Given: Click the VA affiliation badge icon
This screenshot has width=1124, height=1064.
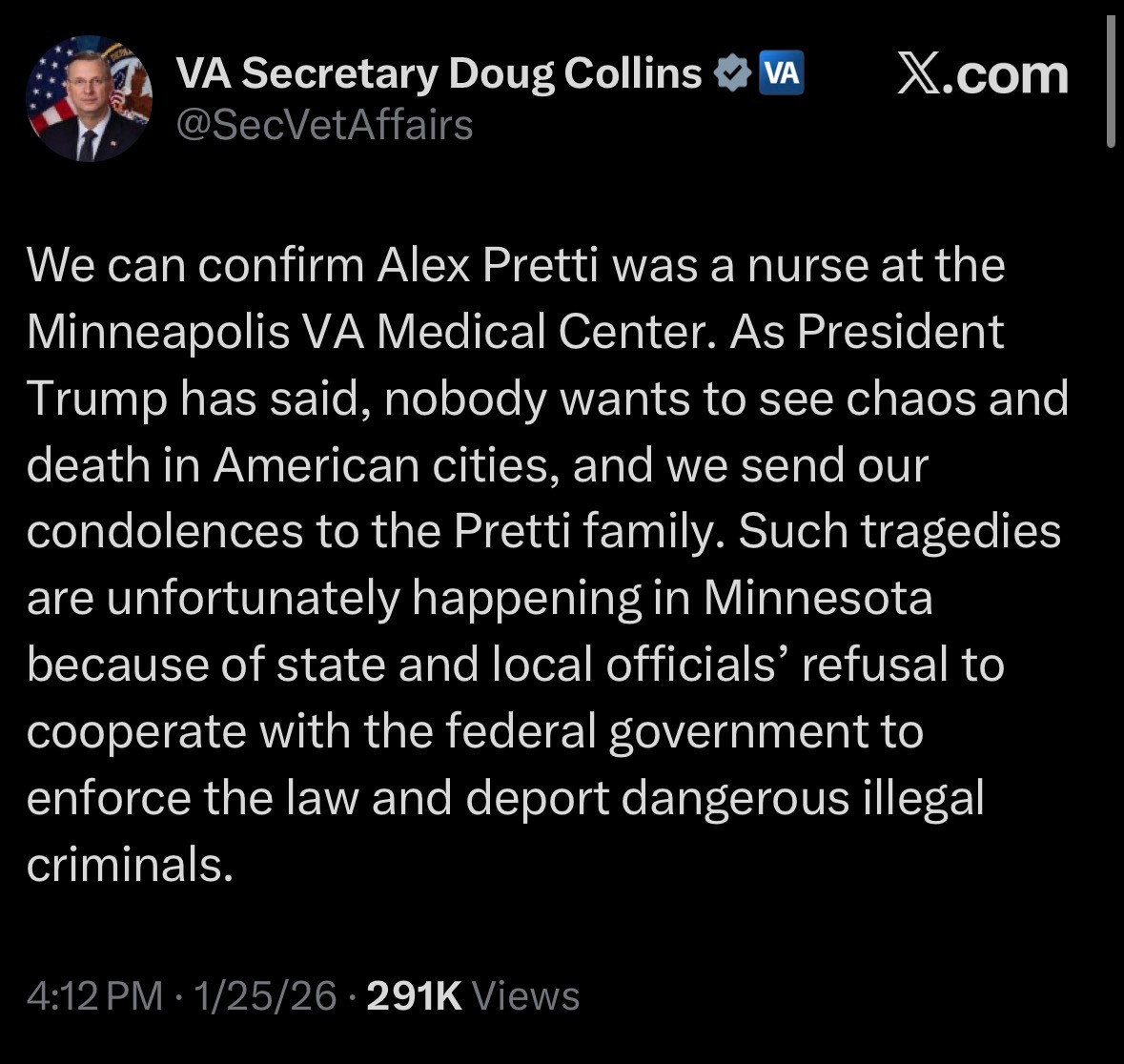Looking at the screenshot, I should coord(781,73).
